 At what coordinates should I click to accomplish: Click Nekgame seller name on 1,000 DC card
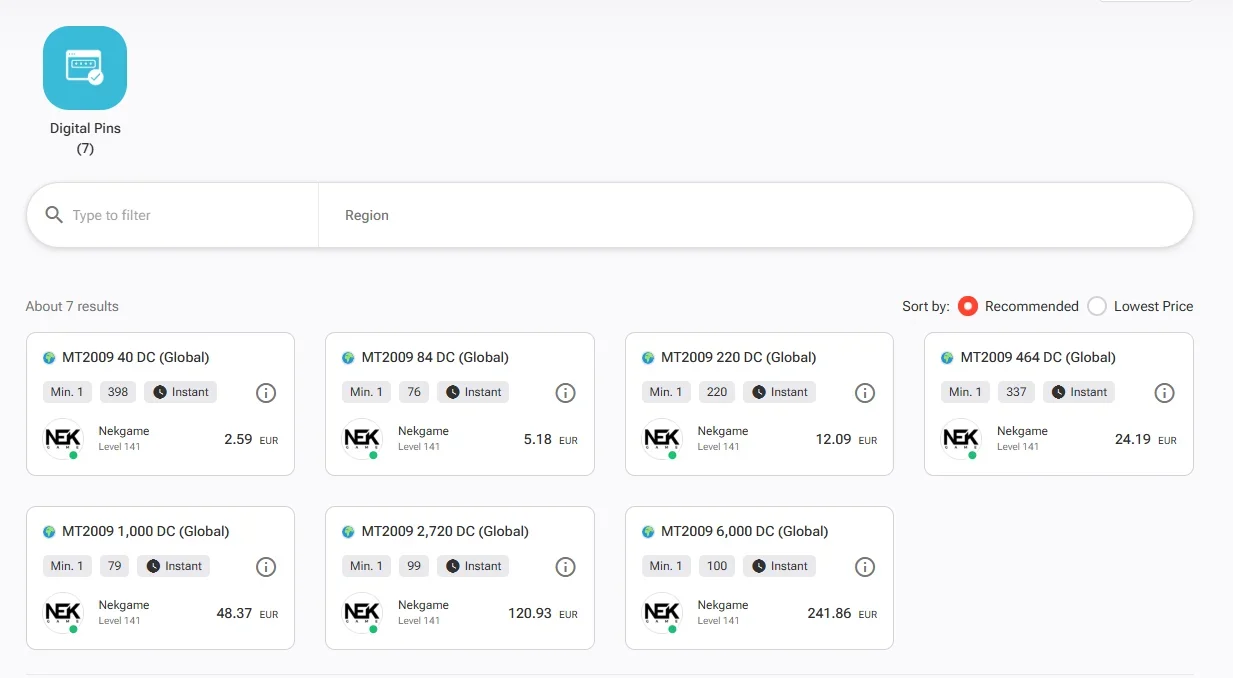(124, 605)
